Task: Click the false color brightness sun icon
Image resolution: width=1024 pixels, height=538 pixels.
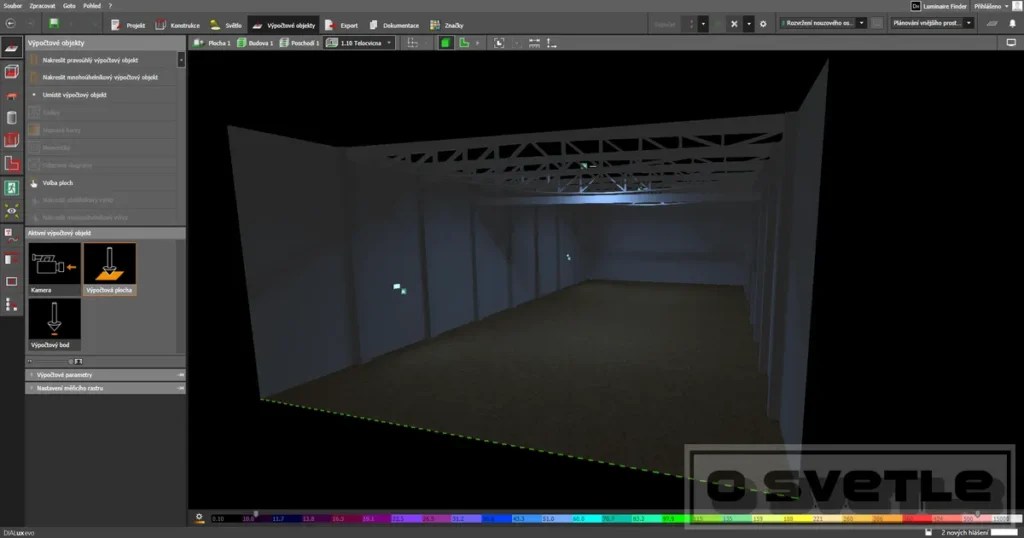Action: 199,518
